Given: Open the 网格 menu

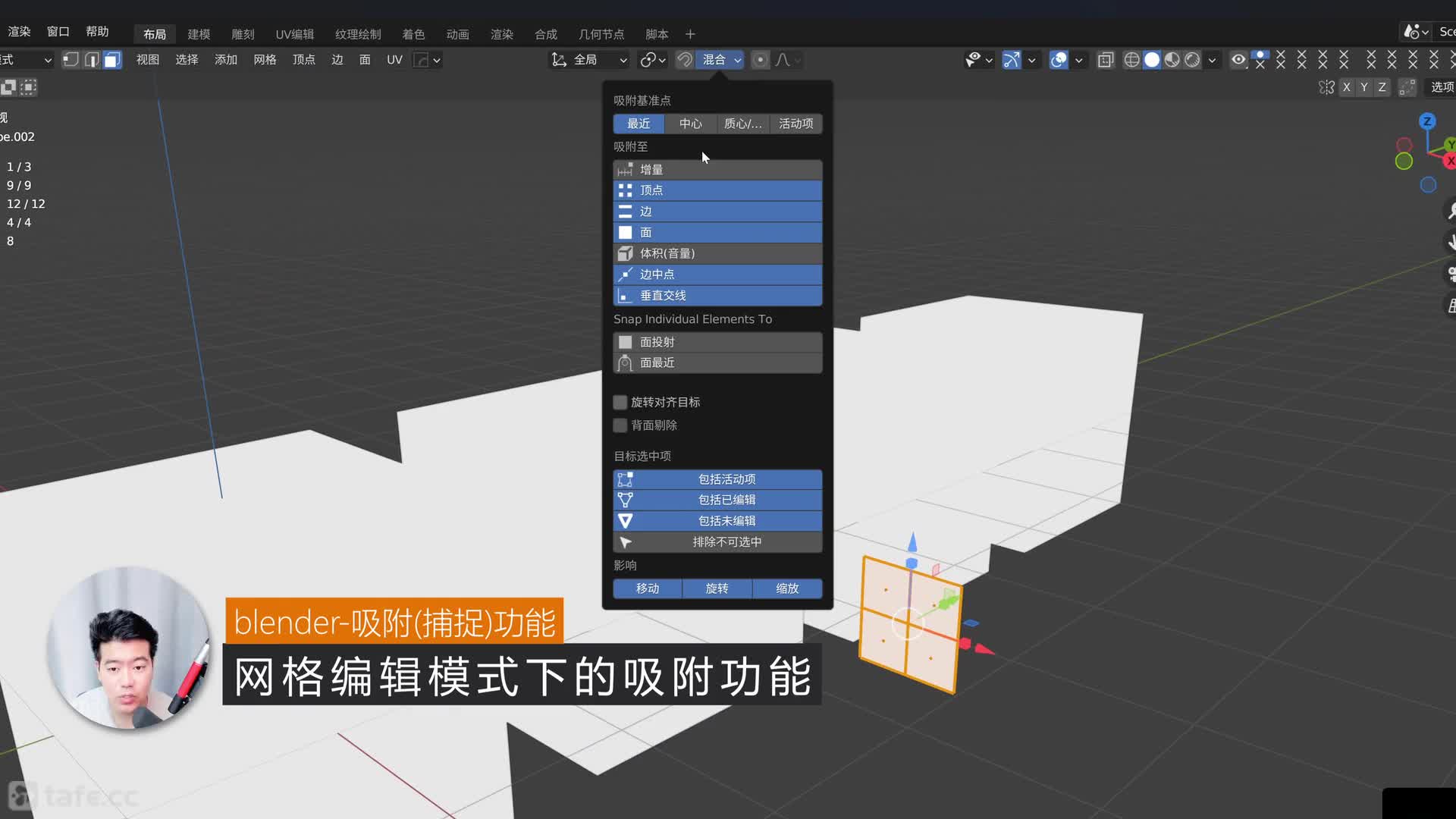Looking at the screenshot, I should 265,60.
